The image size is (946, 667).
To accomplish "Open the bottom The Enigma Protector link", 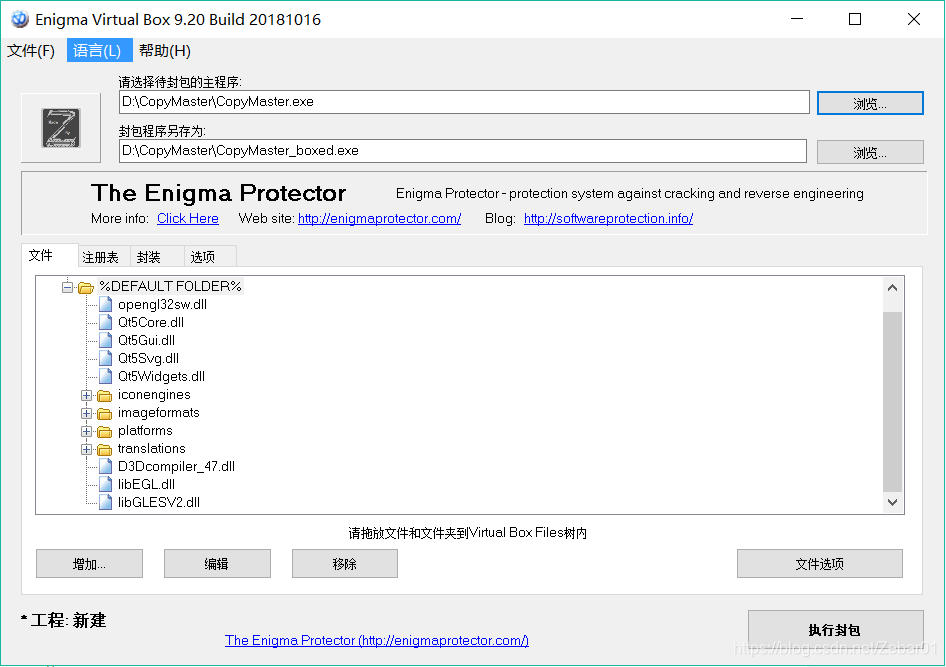I will pos(376,640).
